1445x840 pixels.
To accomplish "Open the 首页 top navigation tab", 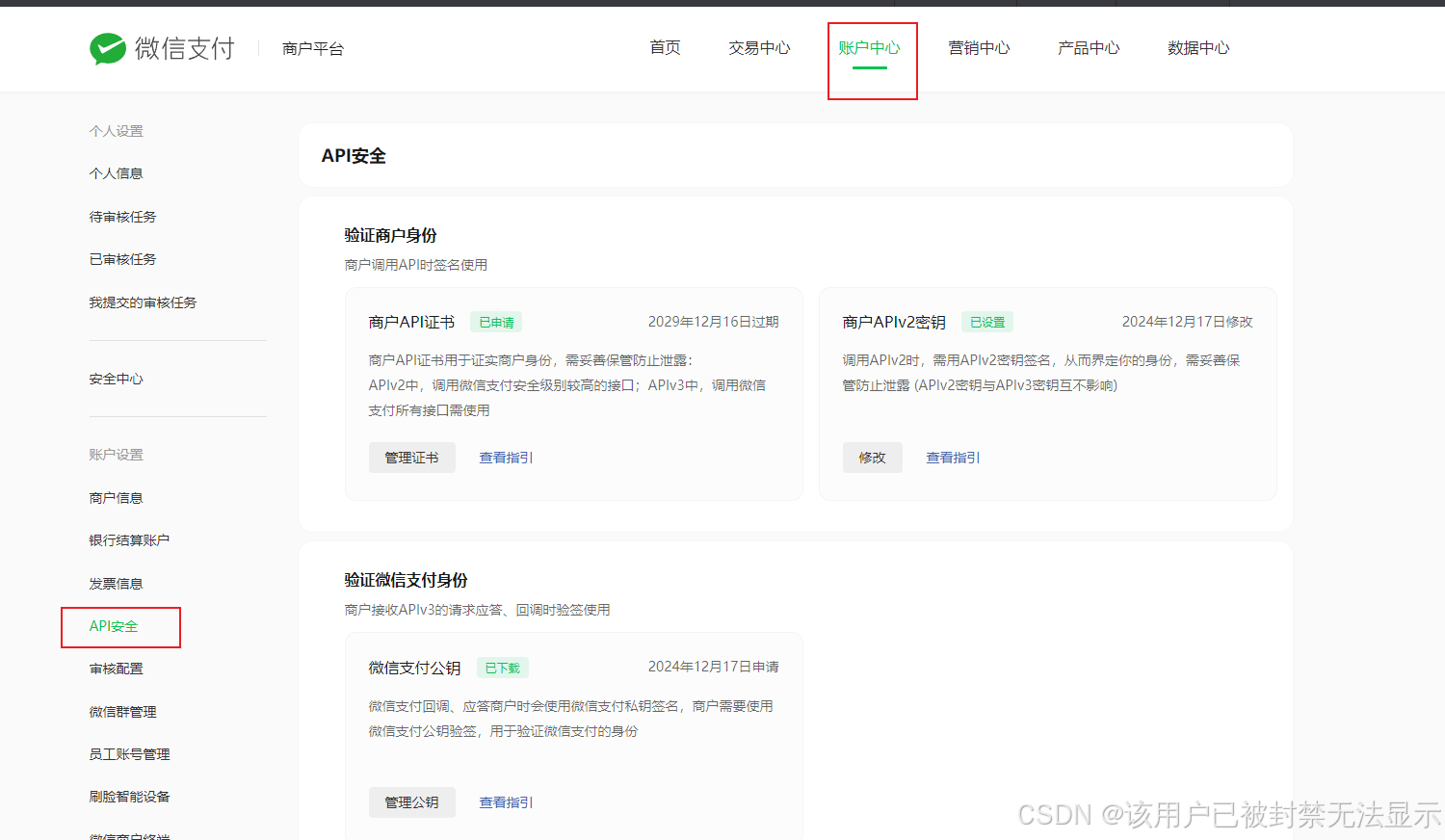I will [666, 48].
